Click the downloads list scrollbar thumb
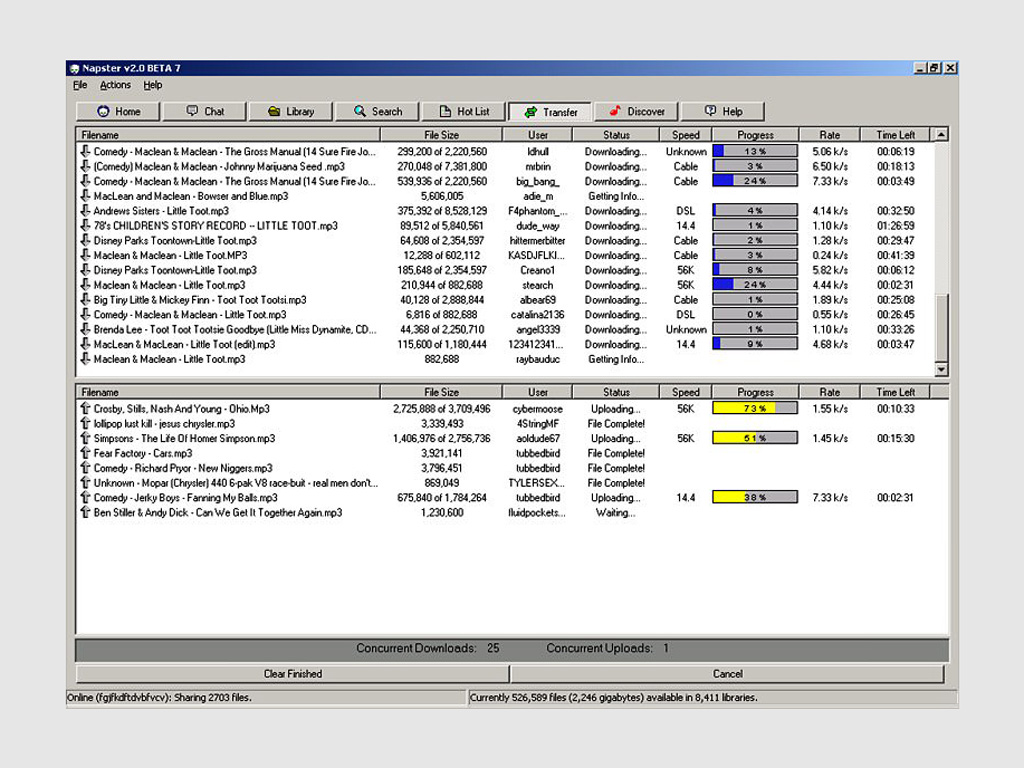Image resolution: width=1024 pixels, height=768 pixels. click(x=941, y=327)
